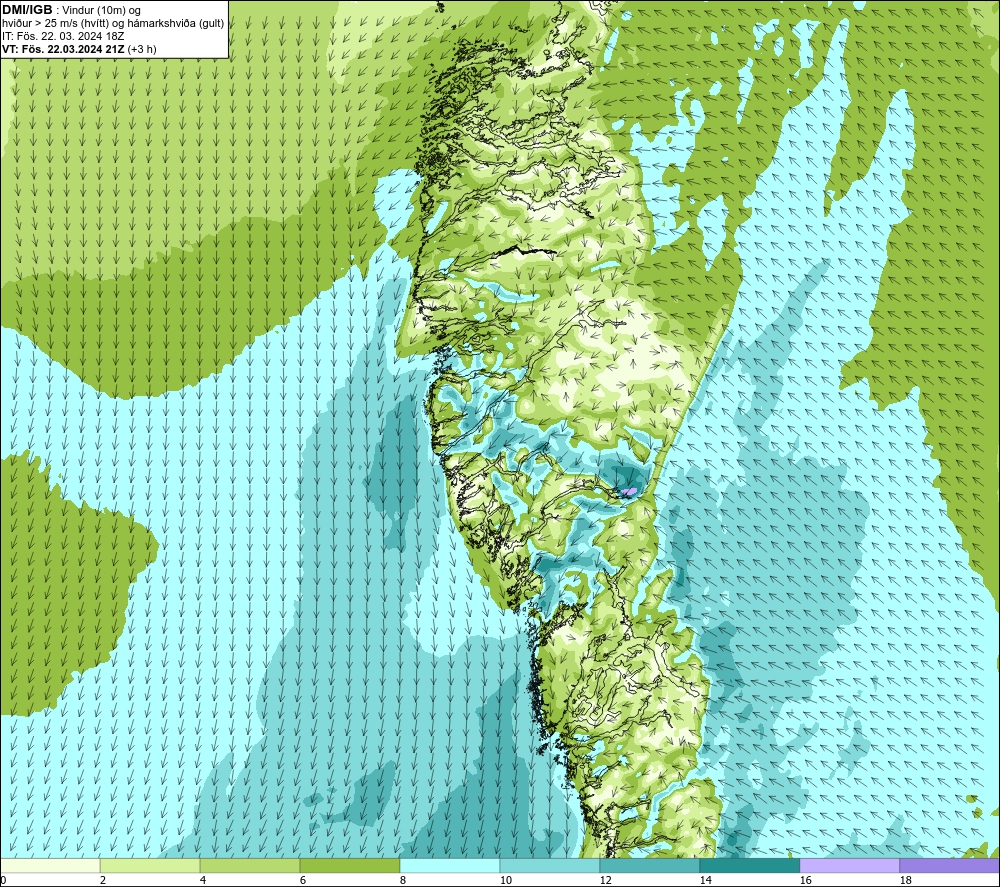Click the legend label '4'

click(203, 881)
